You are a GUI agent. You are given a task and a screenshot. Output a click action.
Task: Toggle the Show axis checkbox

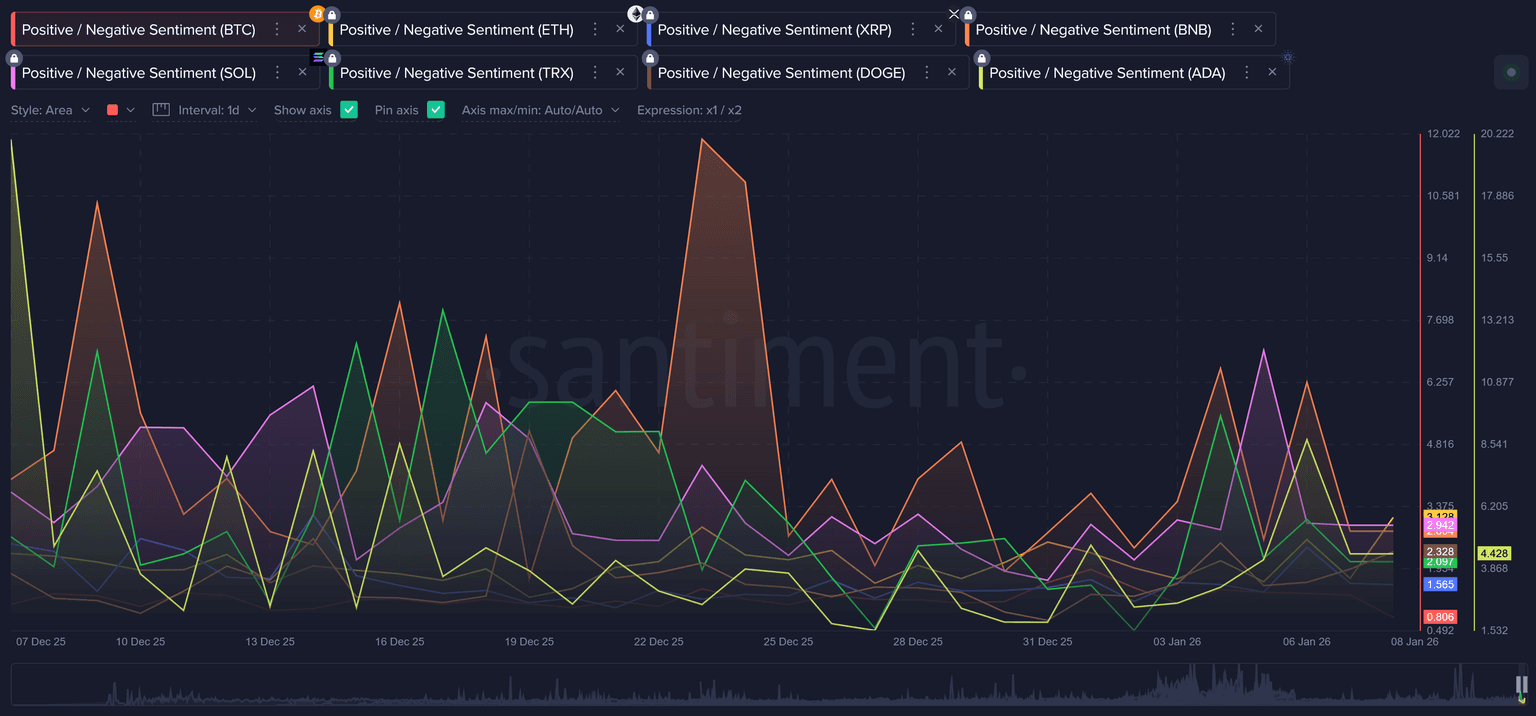pos(349,110)
